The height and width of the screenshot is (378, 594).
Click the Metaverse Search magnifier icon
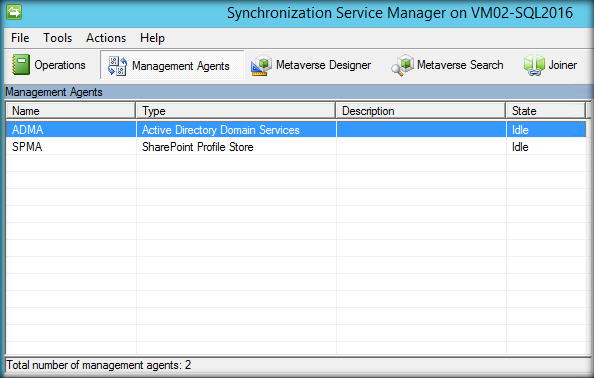pos(402,65)
